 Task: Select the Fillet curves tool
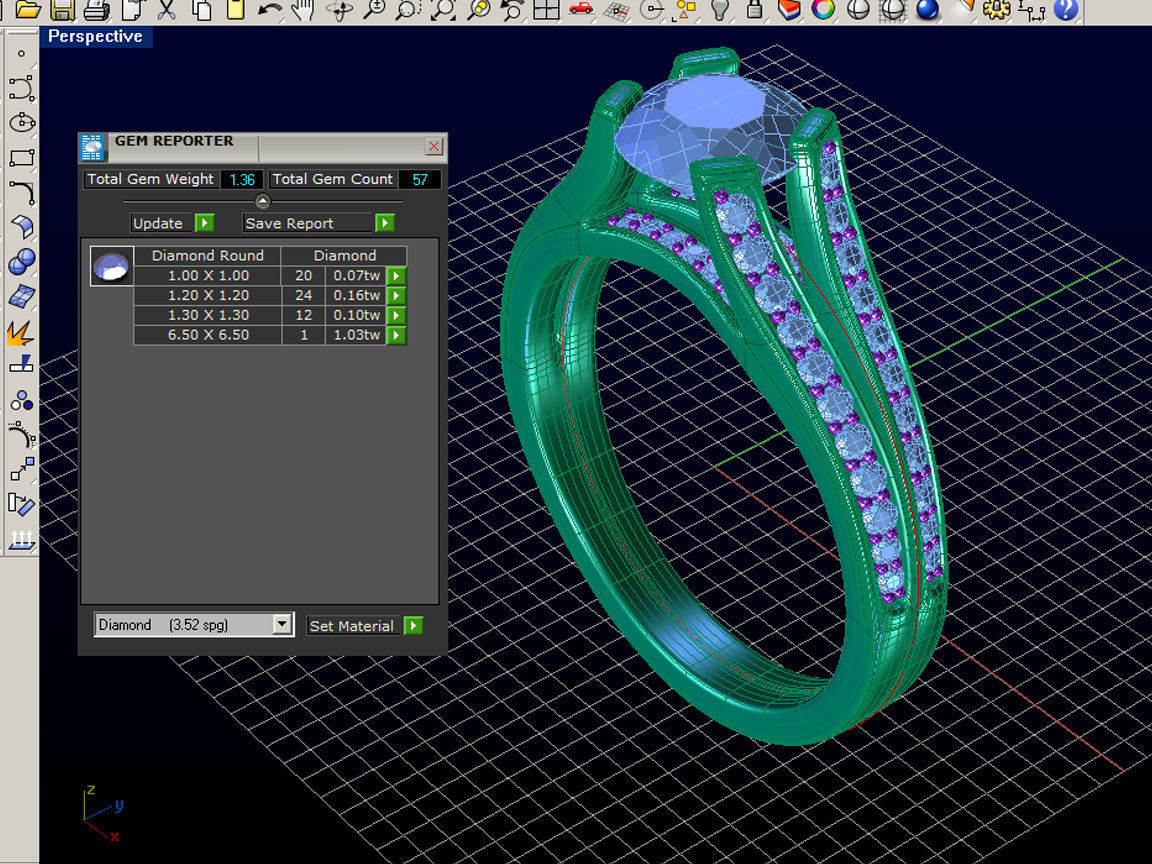[x=21, y=192]
